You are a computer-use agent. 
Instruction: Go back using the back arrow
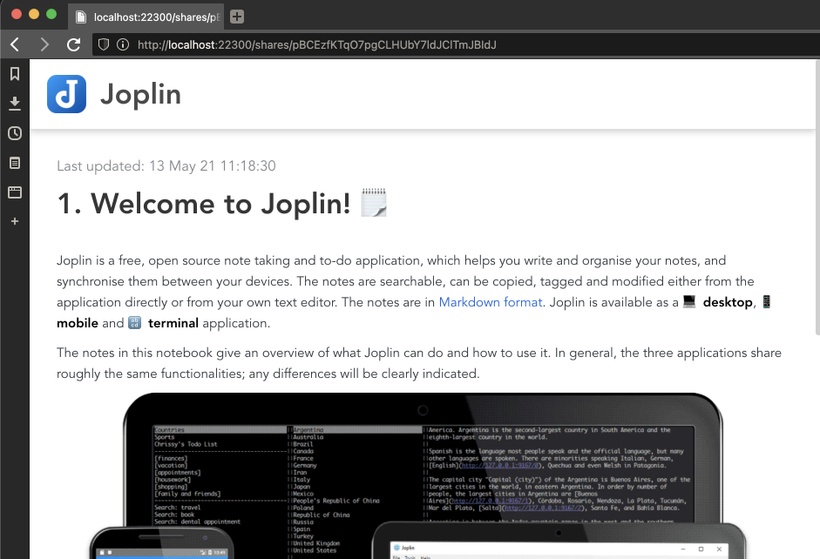pyautogui.click(x=15, y=45)
